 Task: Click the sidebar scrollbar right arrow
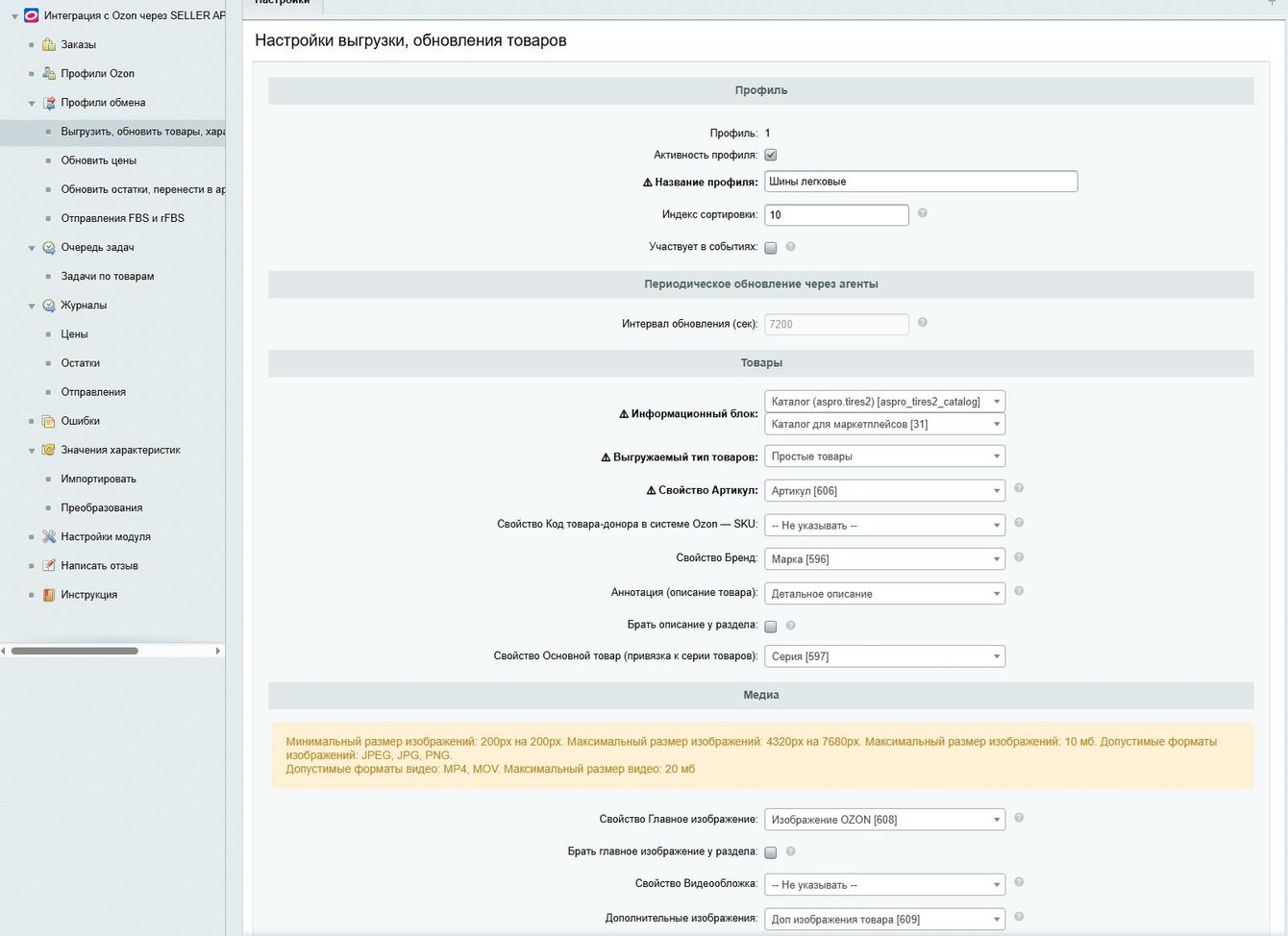218,651
